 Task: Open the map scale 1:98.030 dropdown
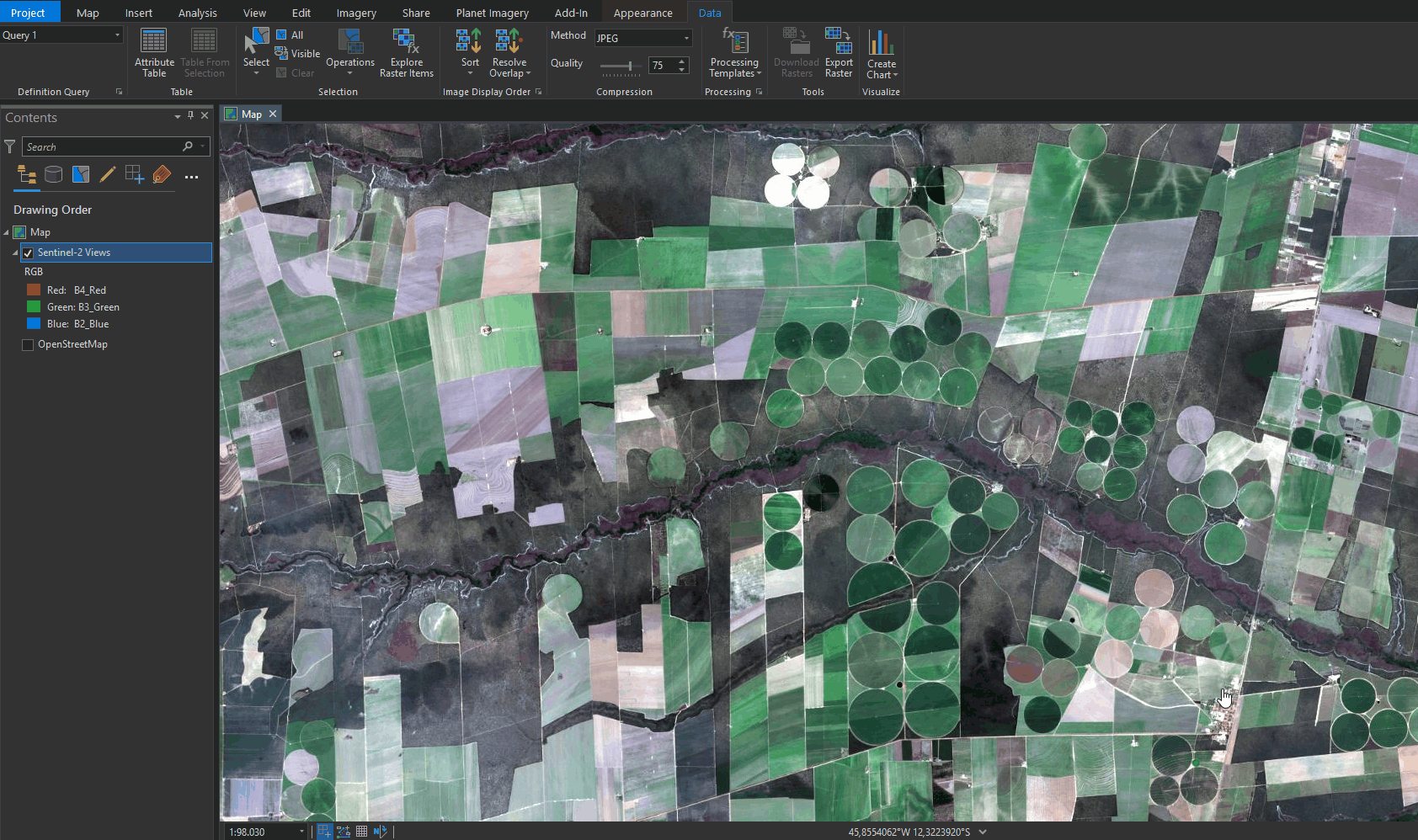301,832
